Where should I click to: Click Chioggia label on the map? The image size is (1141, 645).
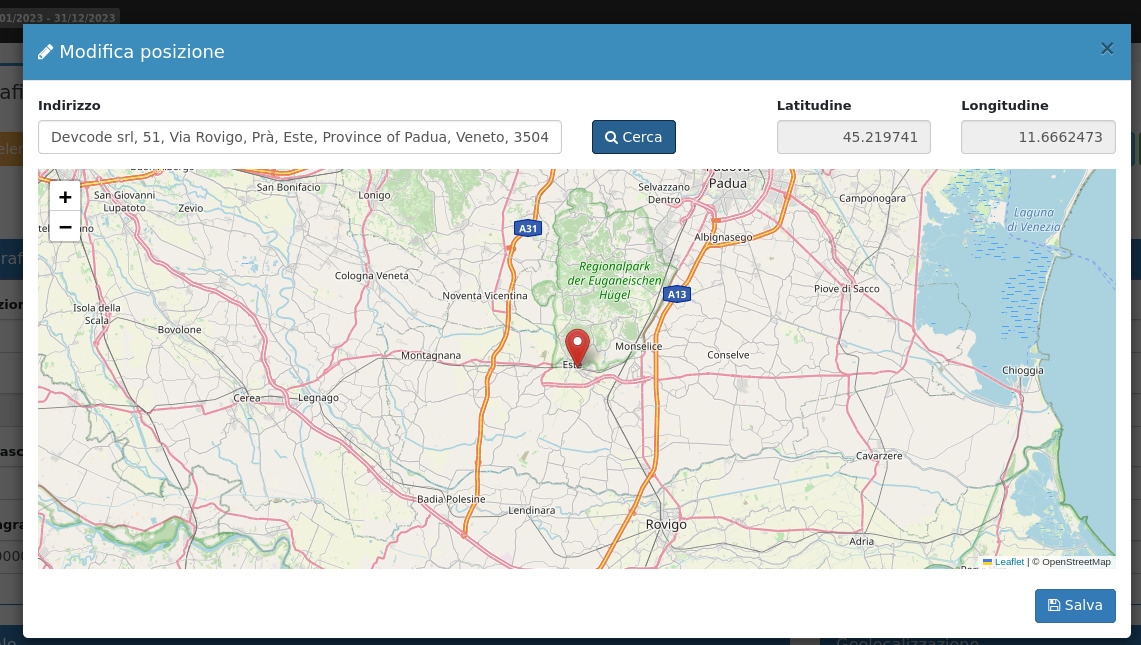click(x=1023, y=371)
